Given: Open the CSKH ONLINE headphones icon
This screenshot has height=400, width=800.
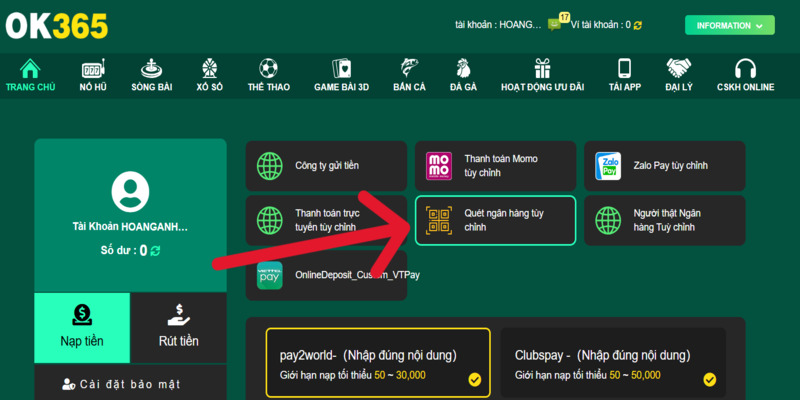Looking at the screenshot, I should pos(745,69).
